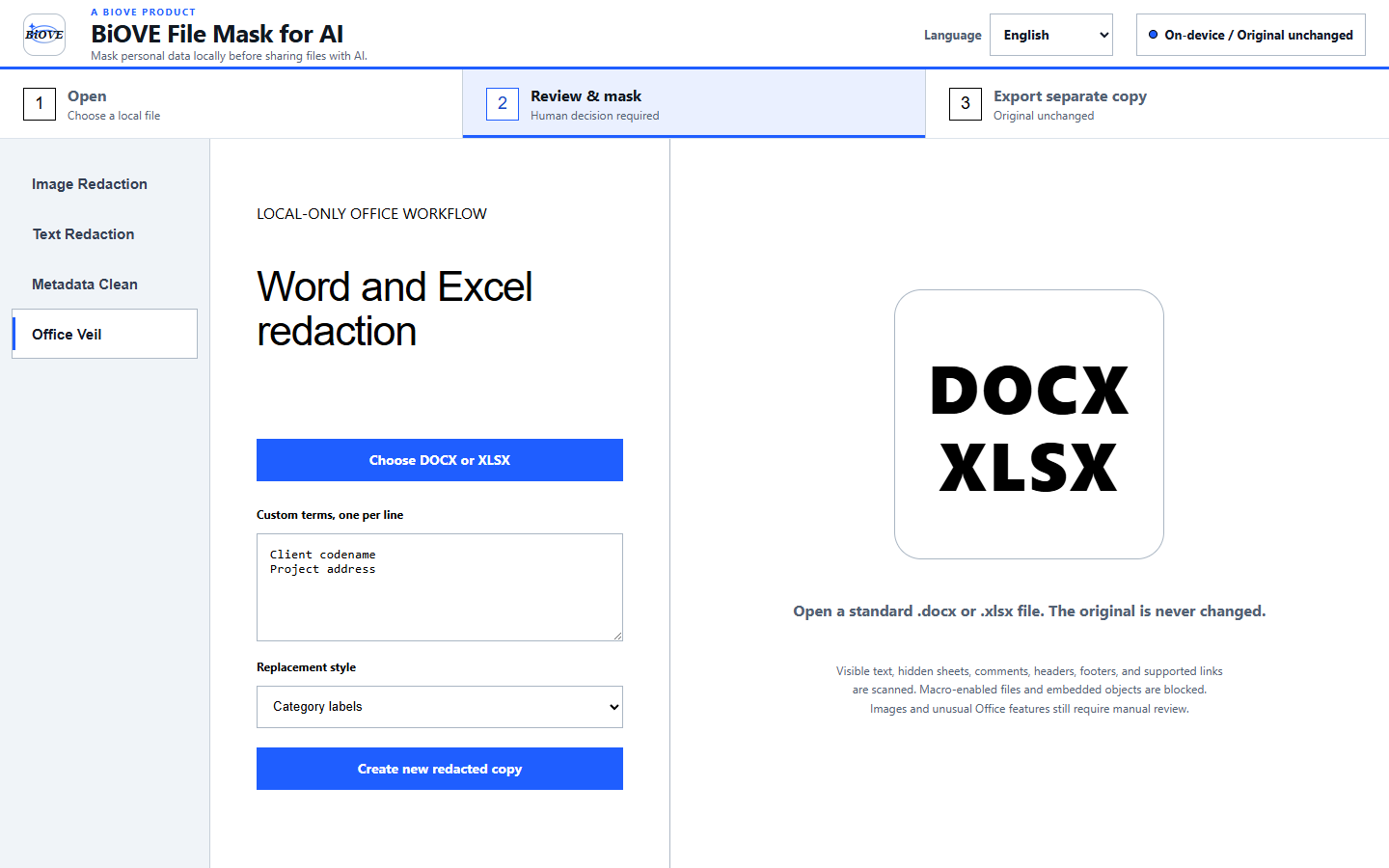Select step 2 Review & mask
The height and width of the screenshot is (868, 1389).
tap(694, 103)
